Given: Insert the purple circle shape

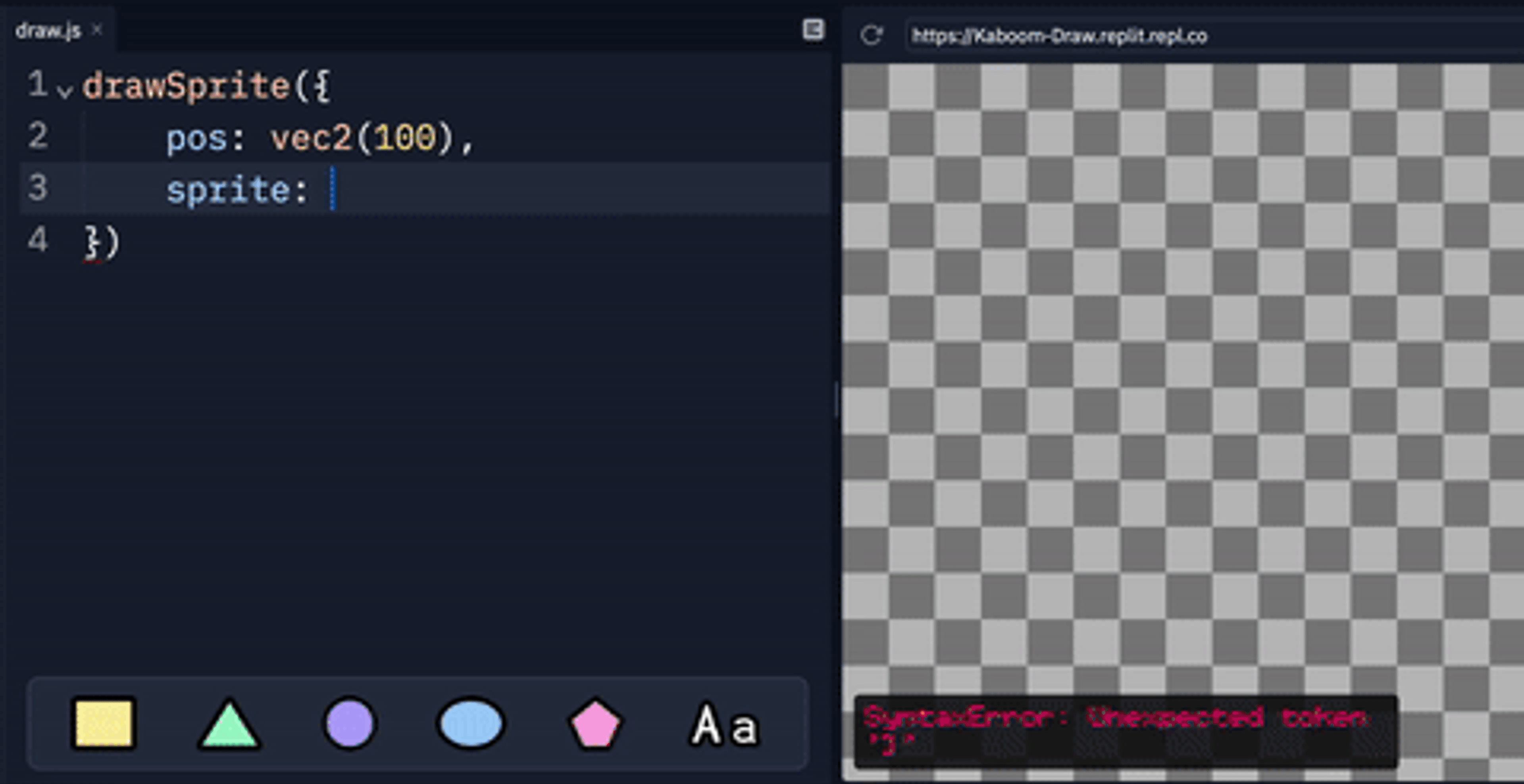Looking at the screenshot, I should coord(350,724).
